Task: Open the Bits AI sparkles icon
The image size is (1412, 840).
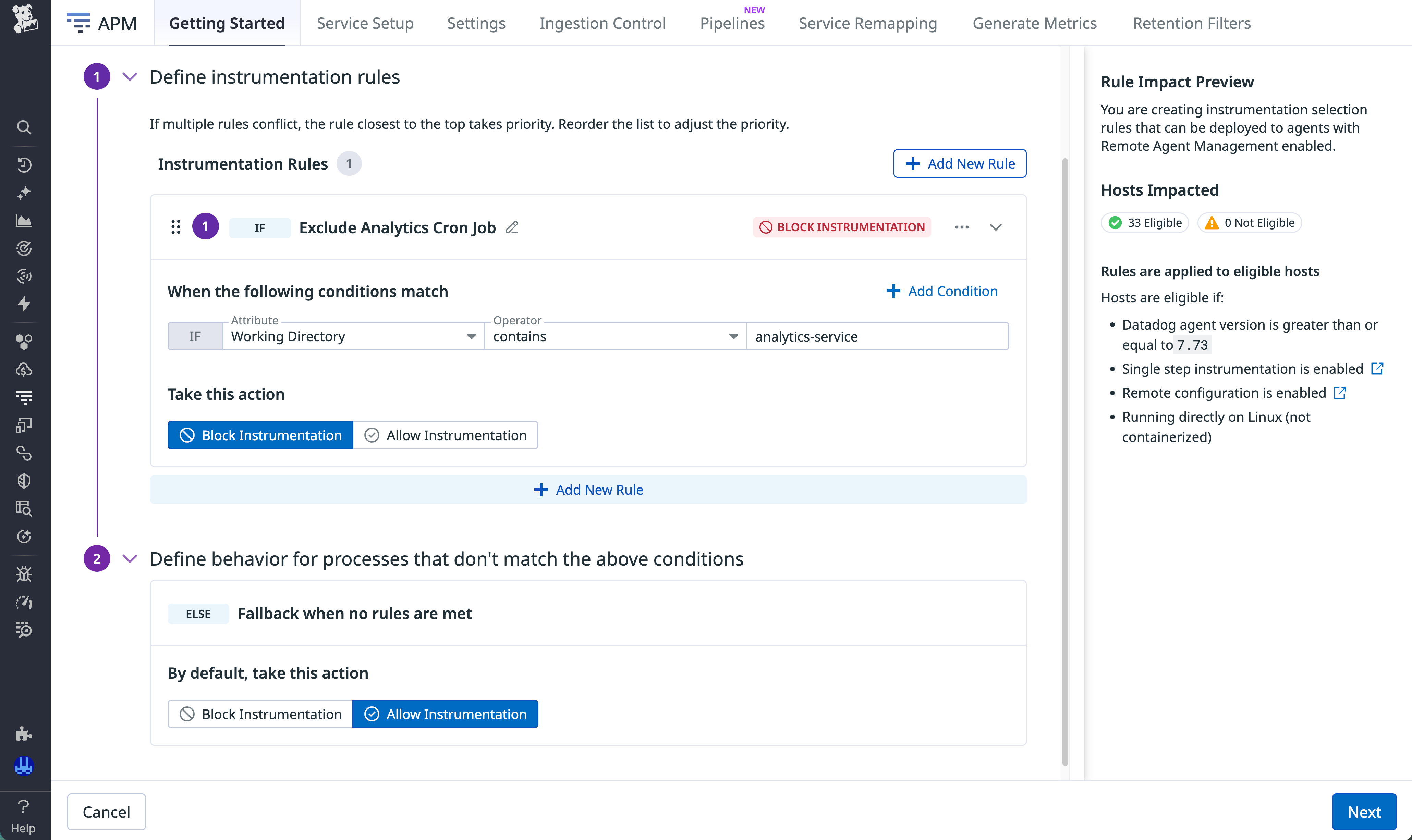Action: pyautogui.click(x=24, y=193)
